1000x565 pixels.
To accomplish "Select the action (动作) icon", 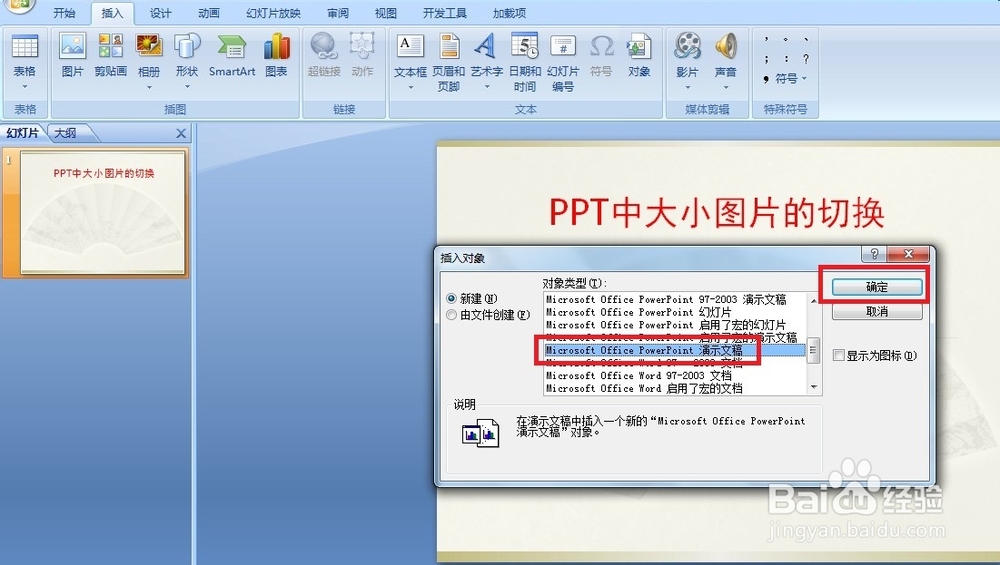I will (x=362, y=55).
